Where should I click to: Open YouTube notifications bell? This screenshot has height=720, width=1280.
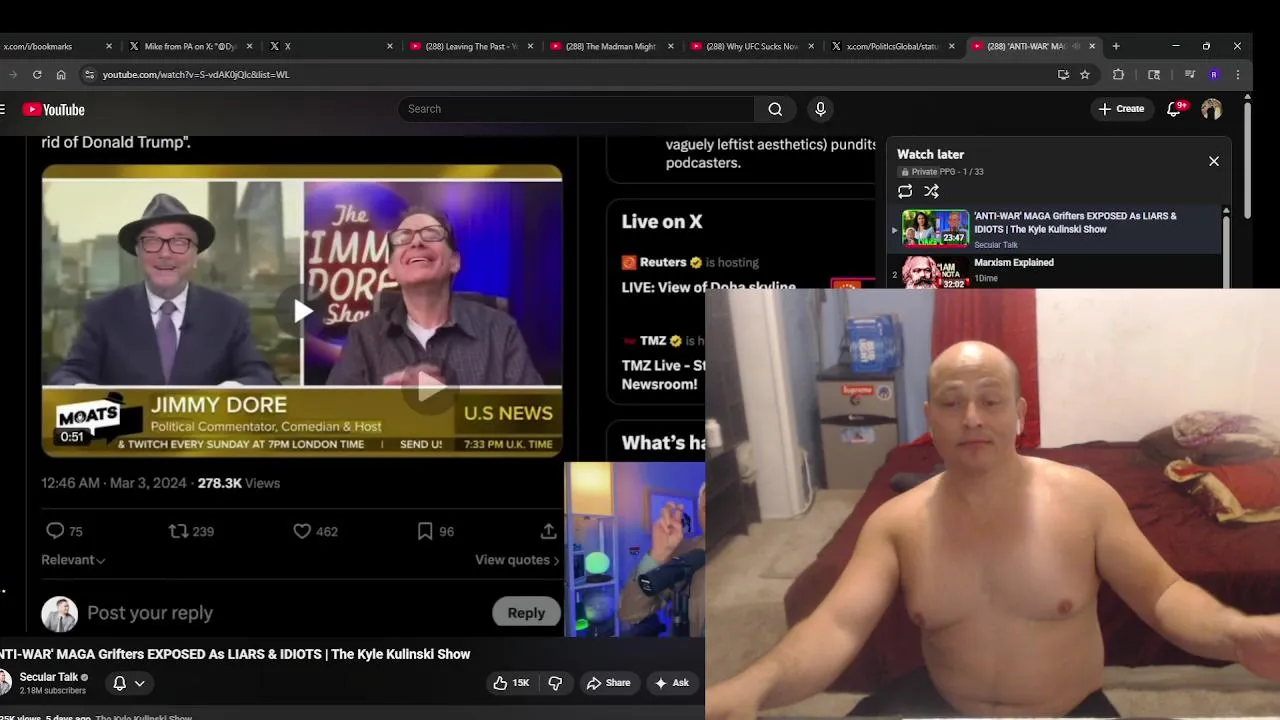1175,109
